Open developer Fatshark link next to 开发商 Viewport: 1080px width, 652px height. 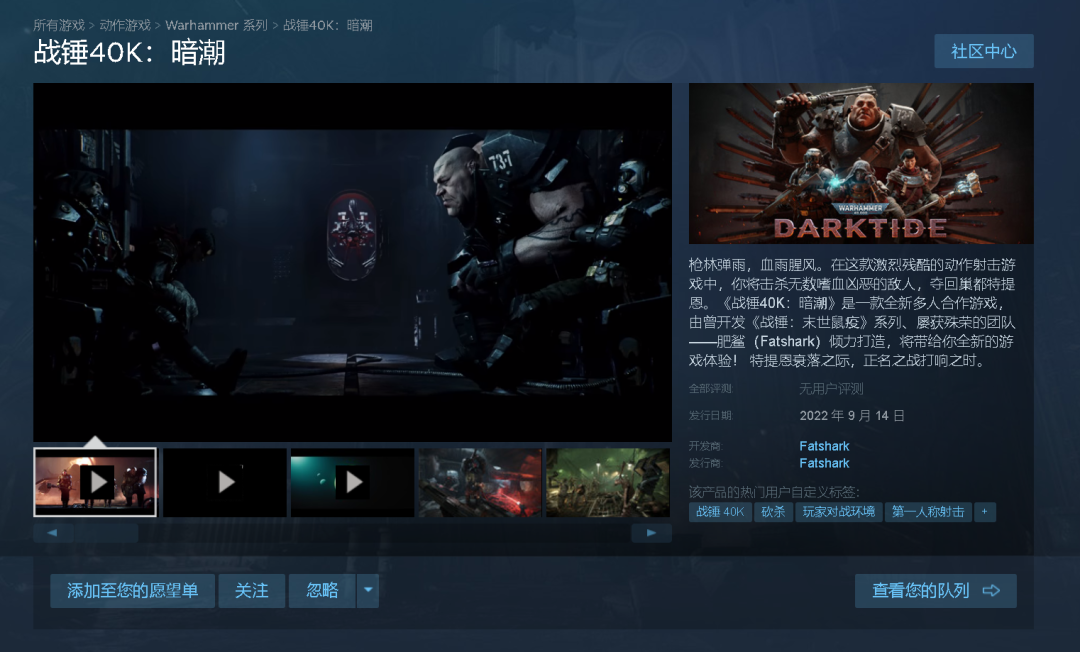tap(824, 446)
